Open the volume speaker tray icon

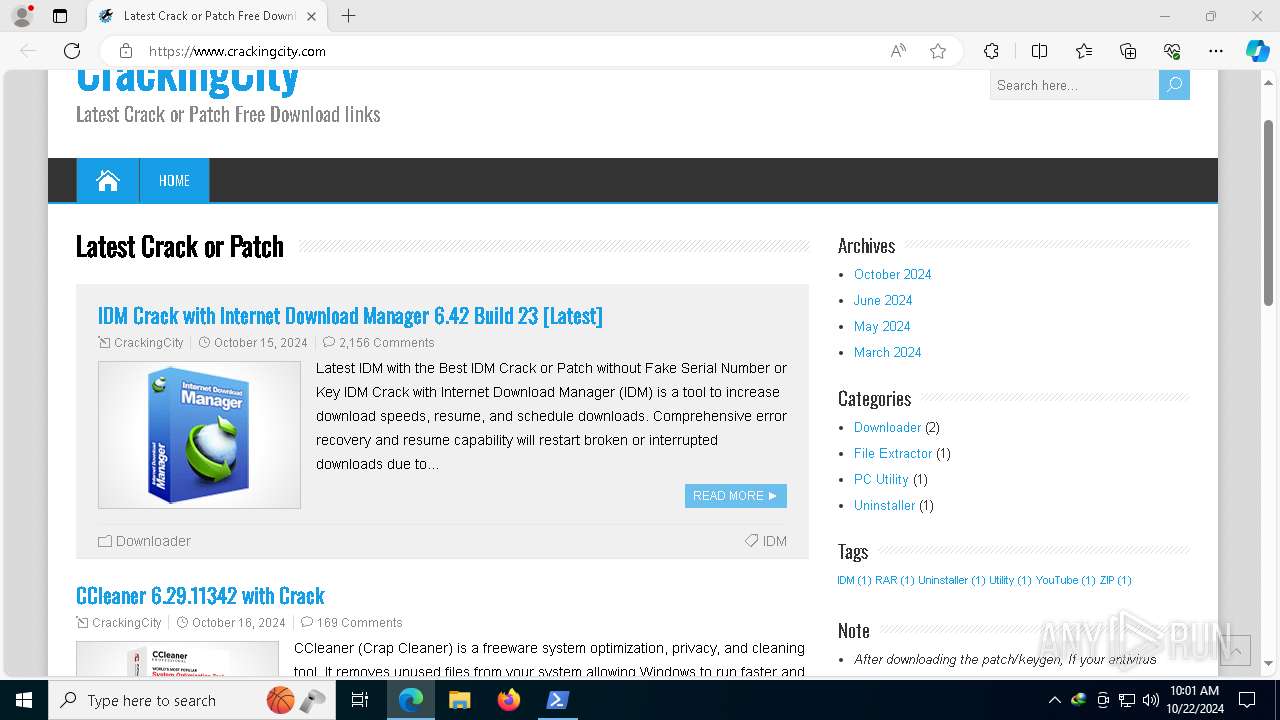click(x=1151, y=700)
